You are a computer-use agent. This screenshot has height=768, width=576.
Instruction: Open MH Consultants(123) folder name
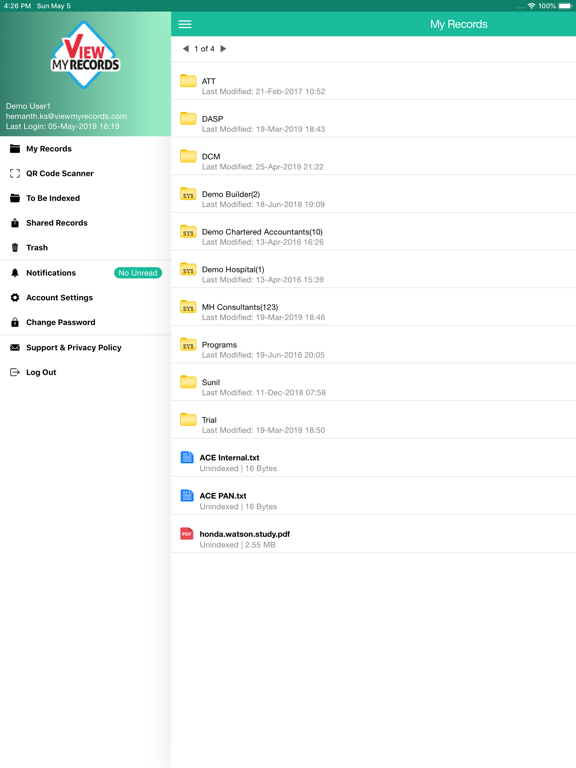(x=240, y=307)
